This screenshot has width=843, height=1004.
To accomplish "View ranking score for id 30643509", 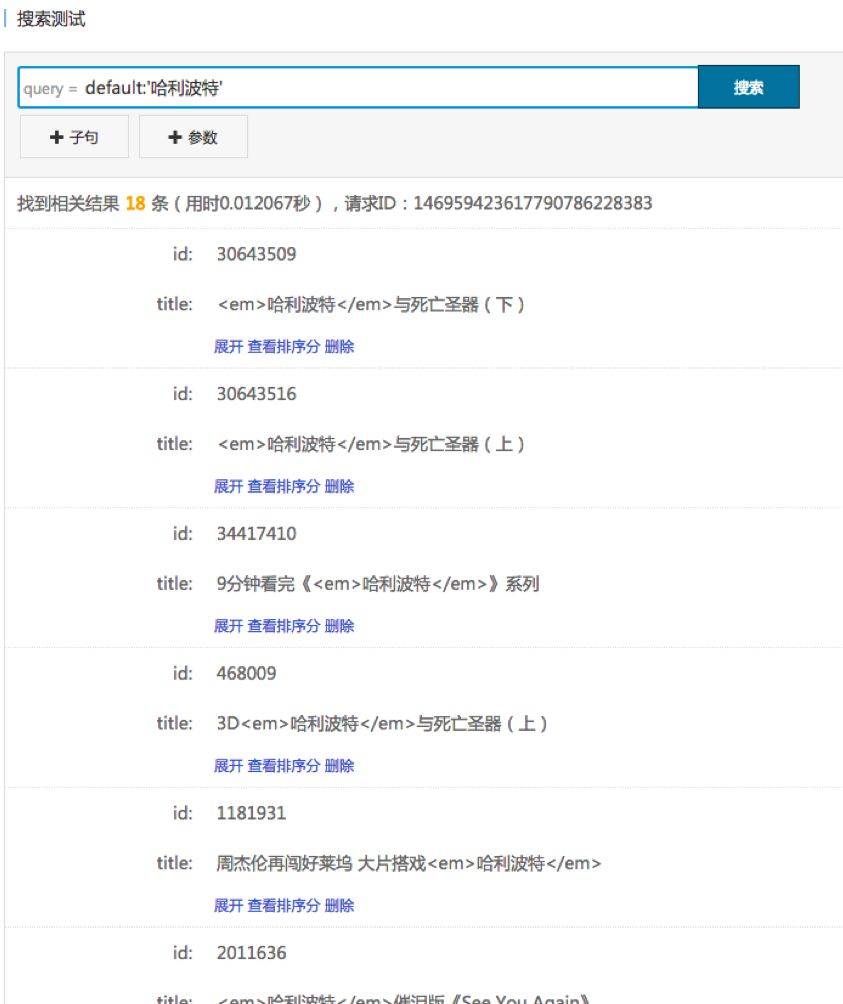I will (284, 347).
